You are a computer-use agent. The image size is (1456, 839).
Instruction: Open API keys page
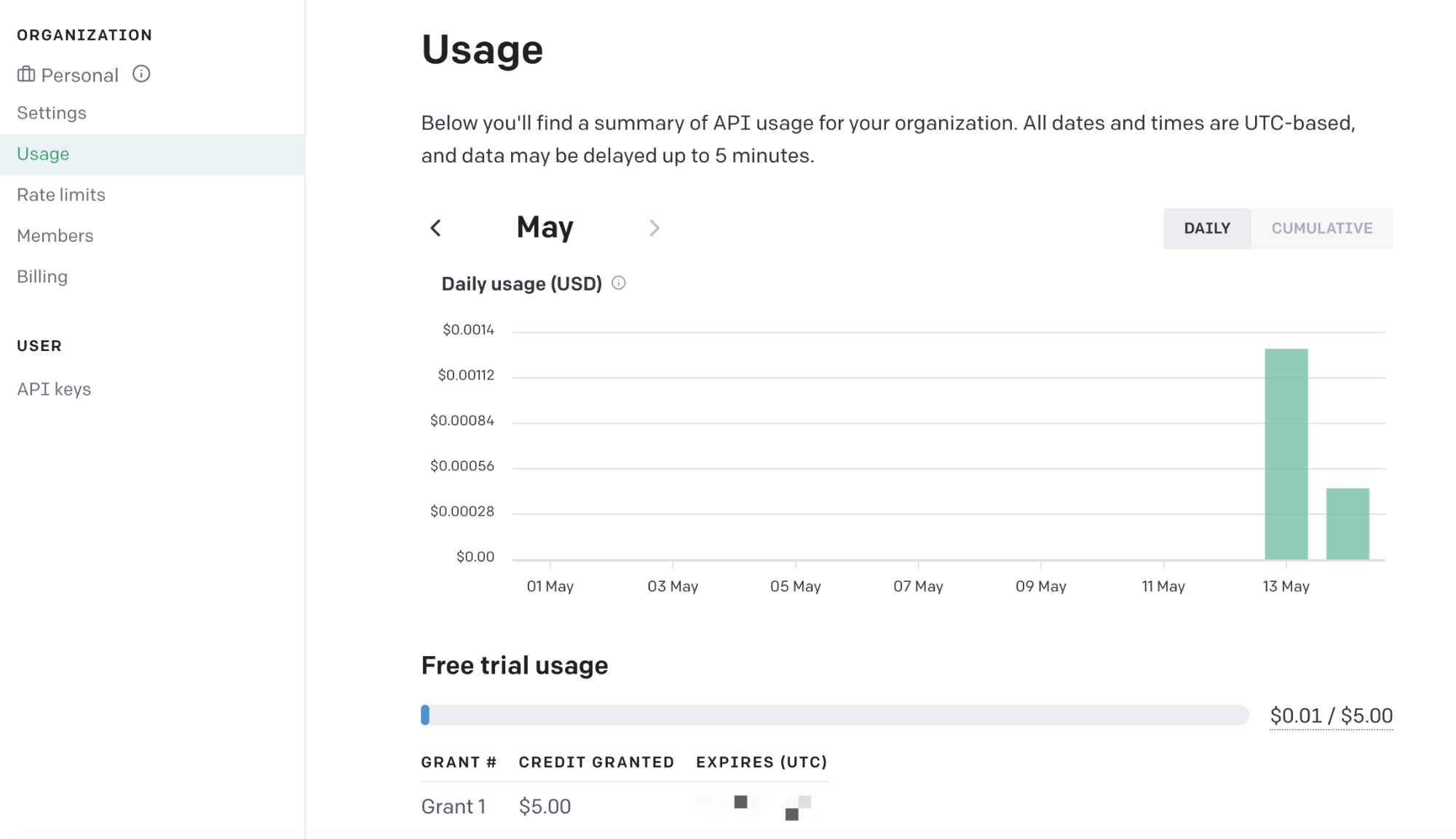pyautogui.click(x=54, y=390)
